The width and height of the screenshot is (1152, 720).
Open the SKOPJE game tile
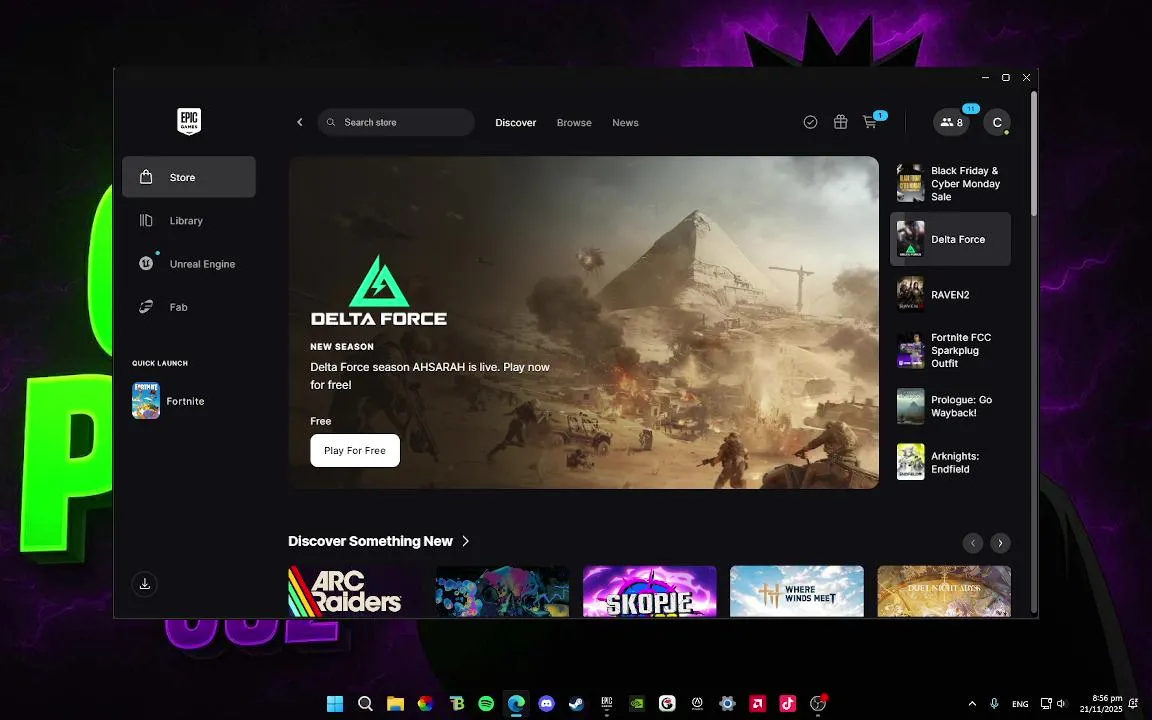point(649,591)
